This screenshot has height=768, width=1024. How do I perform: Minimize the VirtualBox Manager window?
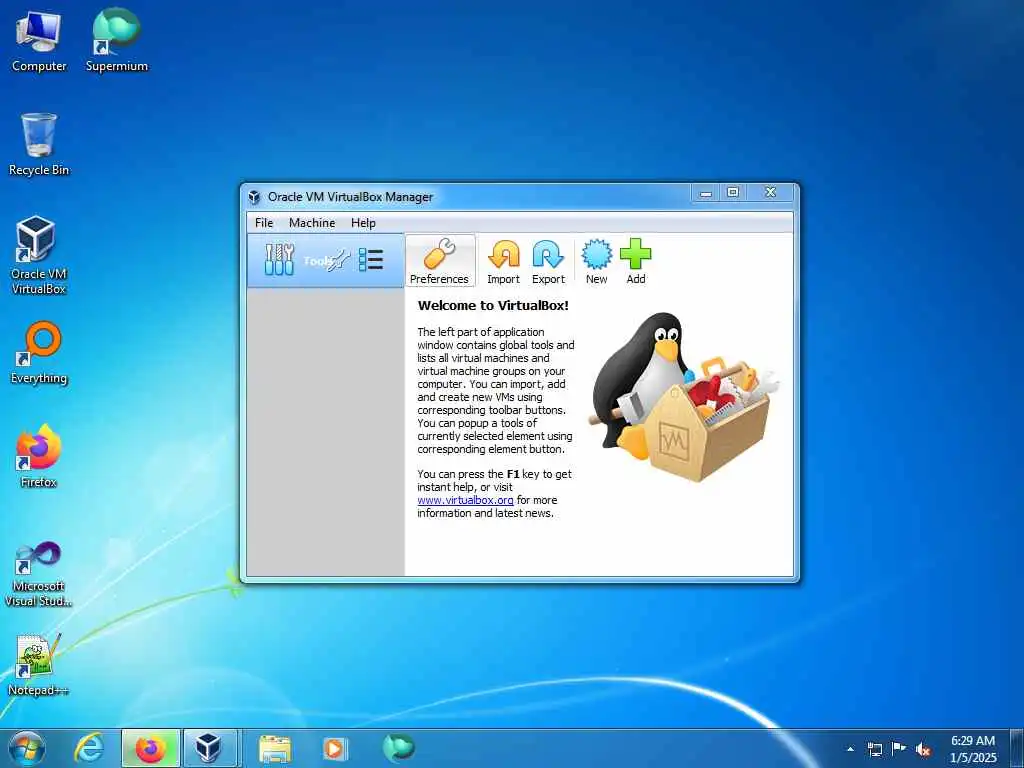706,193
